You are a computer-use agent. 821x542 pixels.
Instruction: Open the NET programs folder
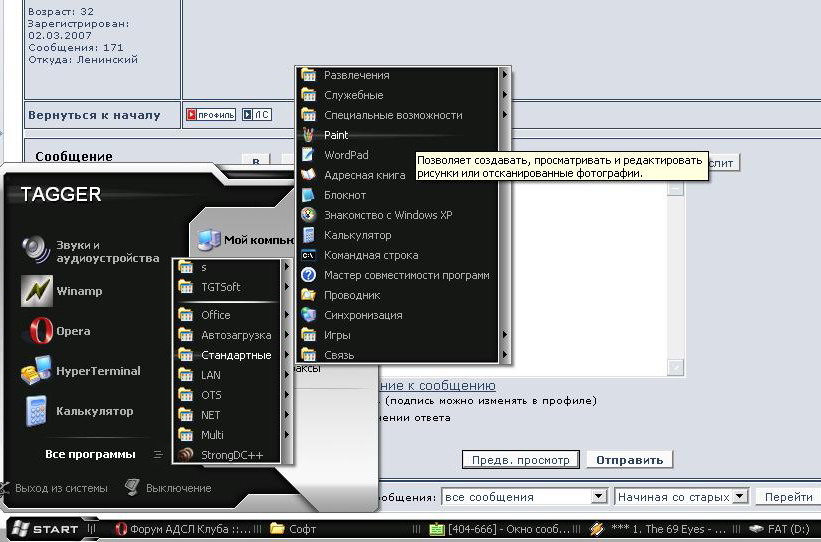[x=233, y=415]
